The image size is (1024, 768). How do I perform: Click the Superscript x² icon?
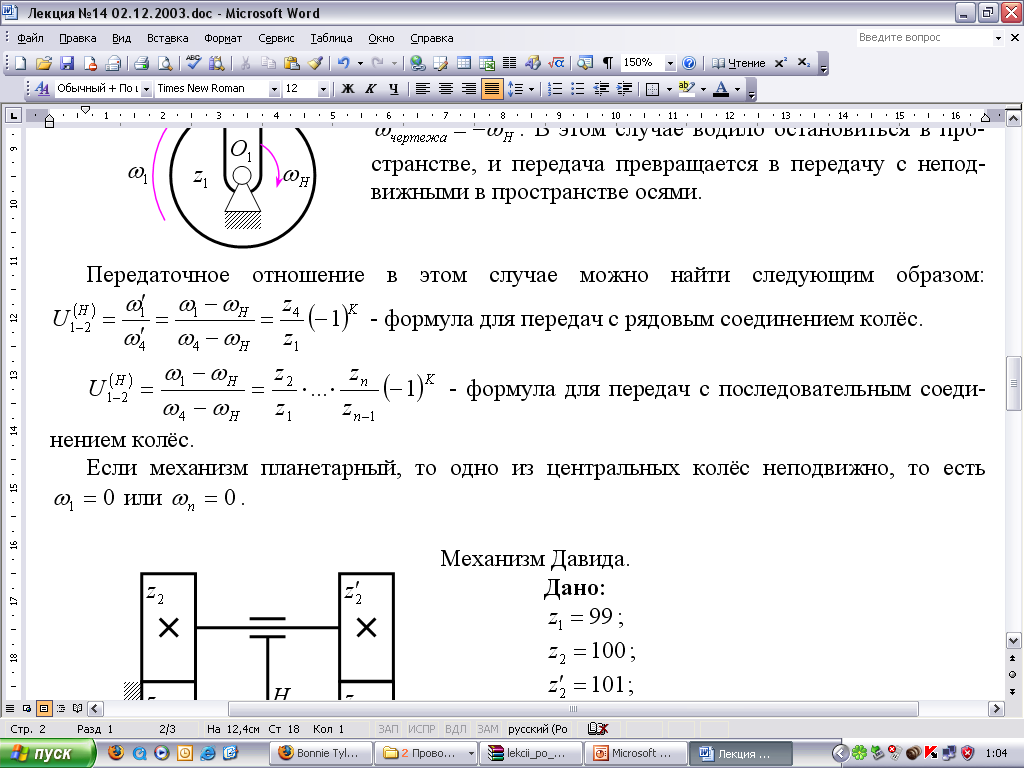(x=780, y=63)
